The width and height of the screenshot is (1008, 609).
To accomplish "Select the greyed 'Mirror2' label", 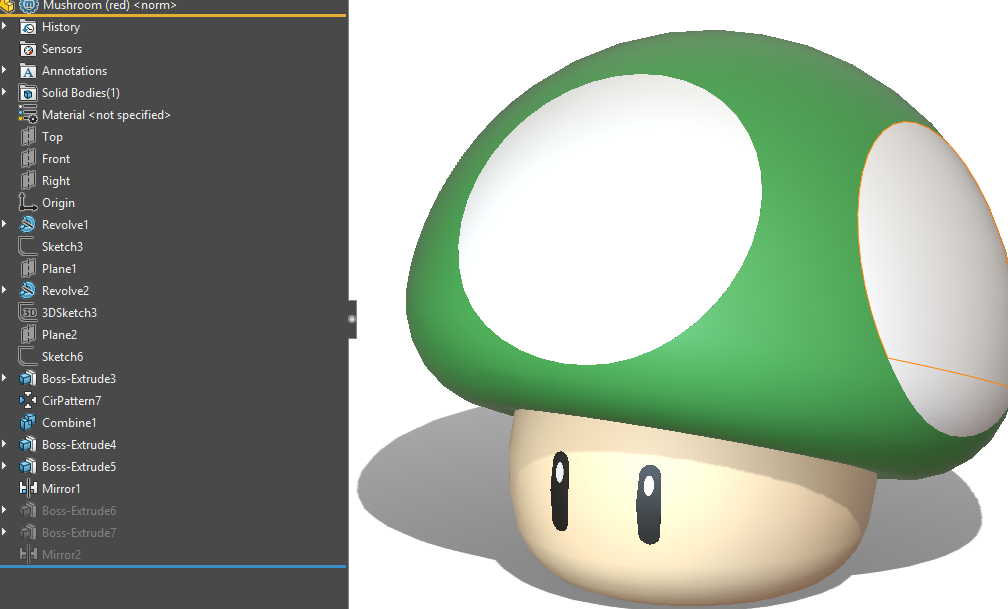I will (x=61, y=554).
